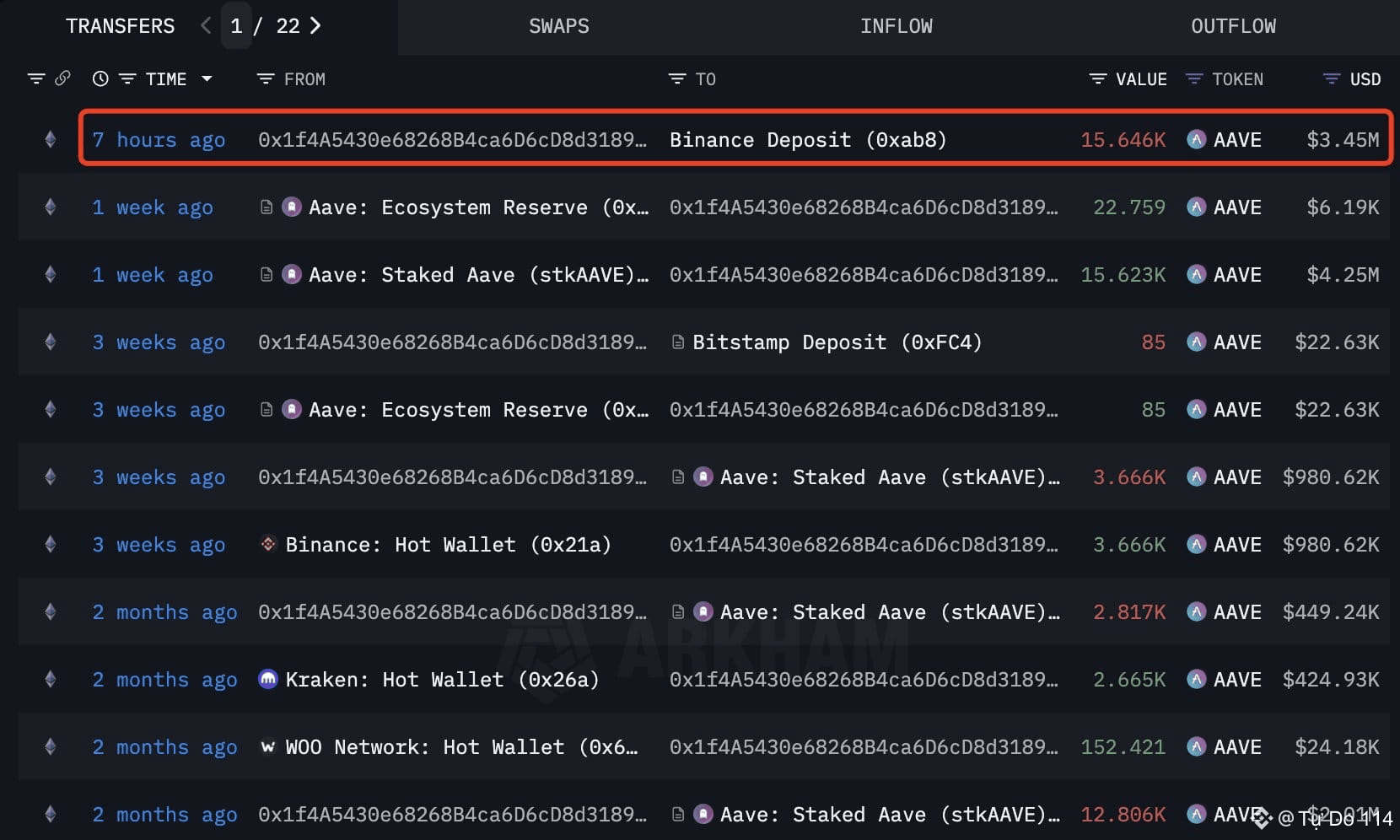Click the link chain icon in header
The image size is (1400, 840).
[62, 78]
